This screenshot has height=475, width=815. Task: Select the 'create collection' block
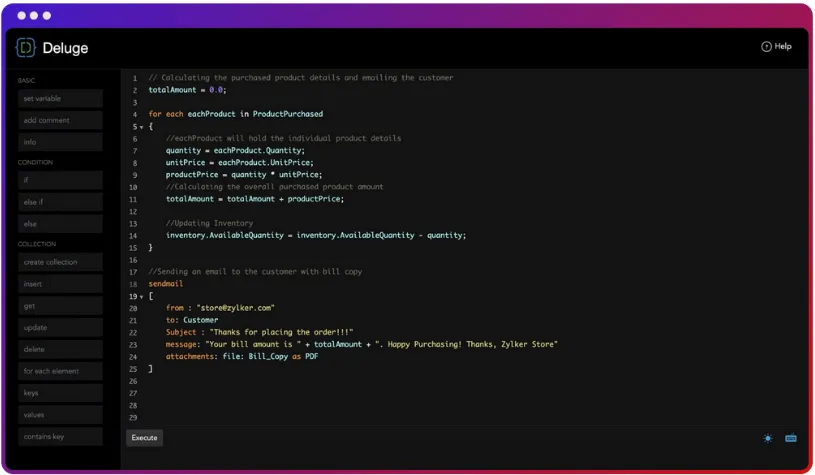pyautogui.click(x=60, y=262)
